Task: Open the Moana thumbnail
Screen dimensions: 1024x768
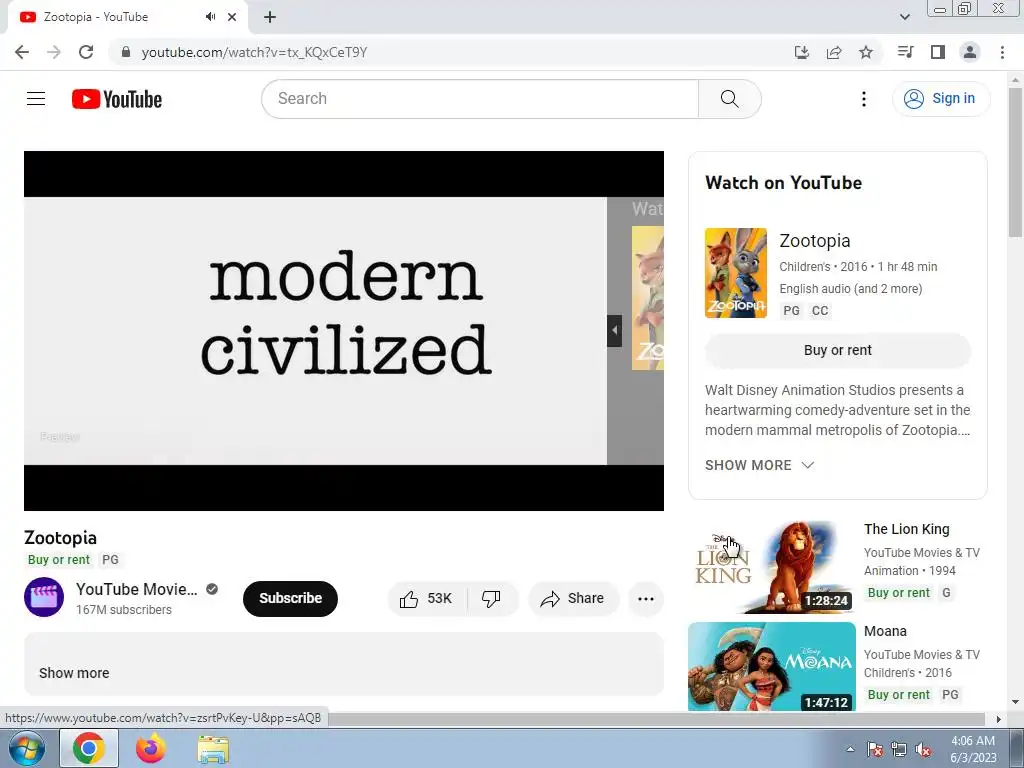Action: point(771,667)
